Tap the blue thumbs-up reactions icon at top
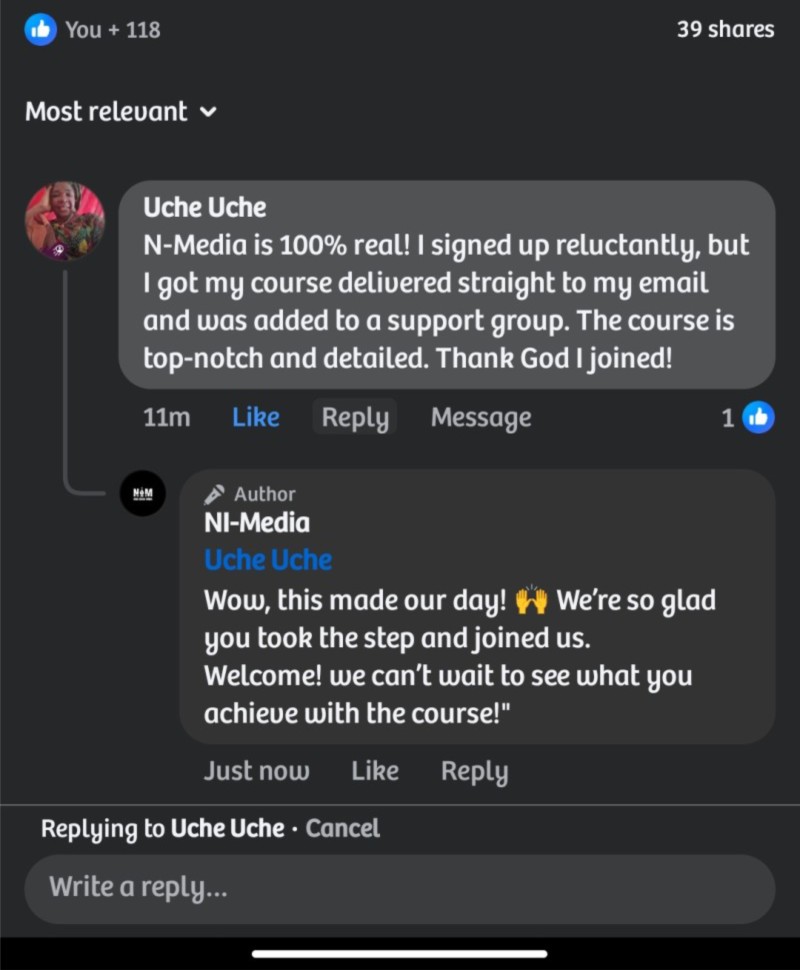The image size is (800, 970). (x=40, y=29)
